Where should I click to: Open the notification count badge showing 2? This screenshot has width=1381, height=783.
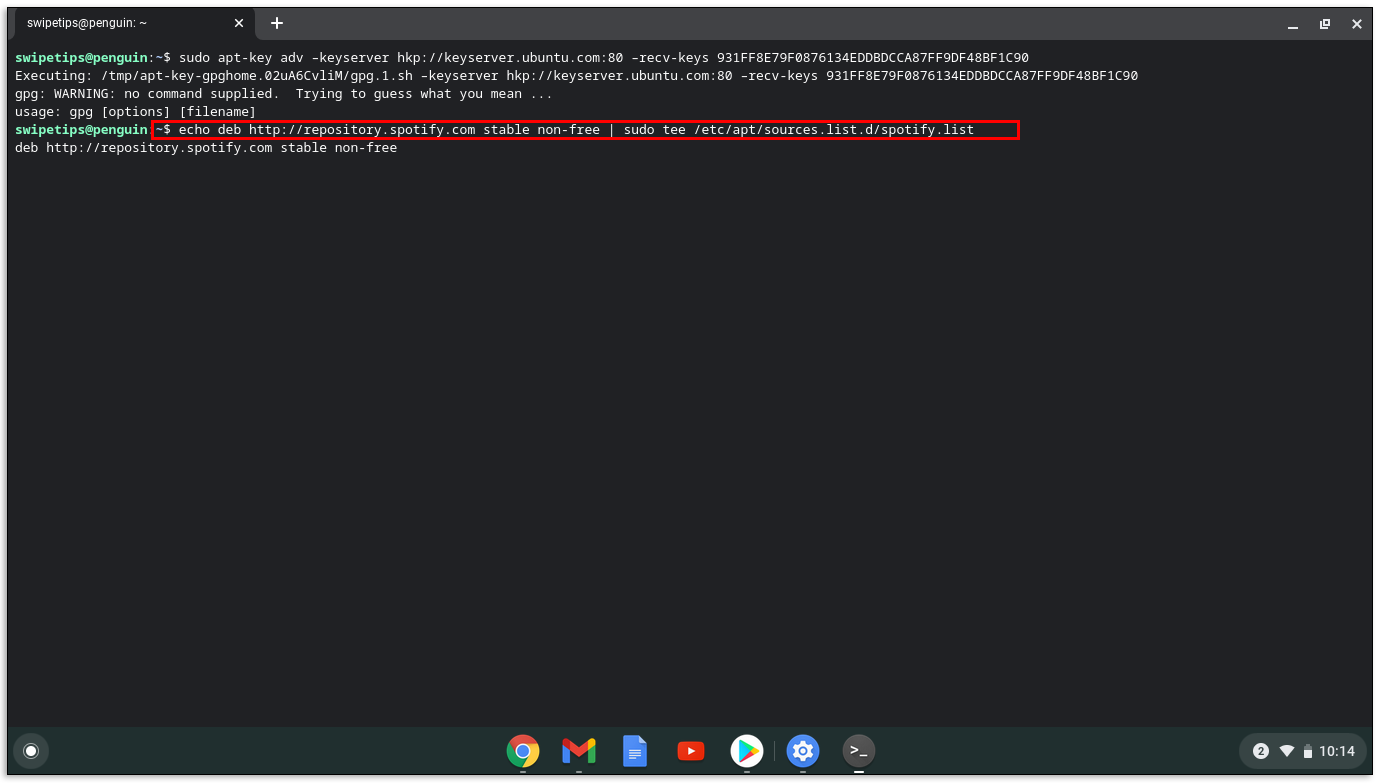coord(1261,751)
